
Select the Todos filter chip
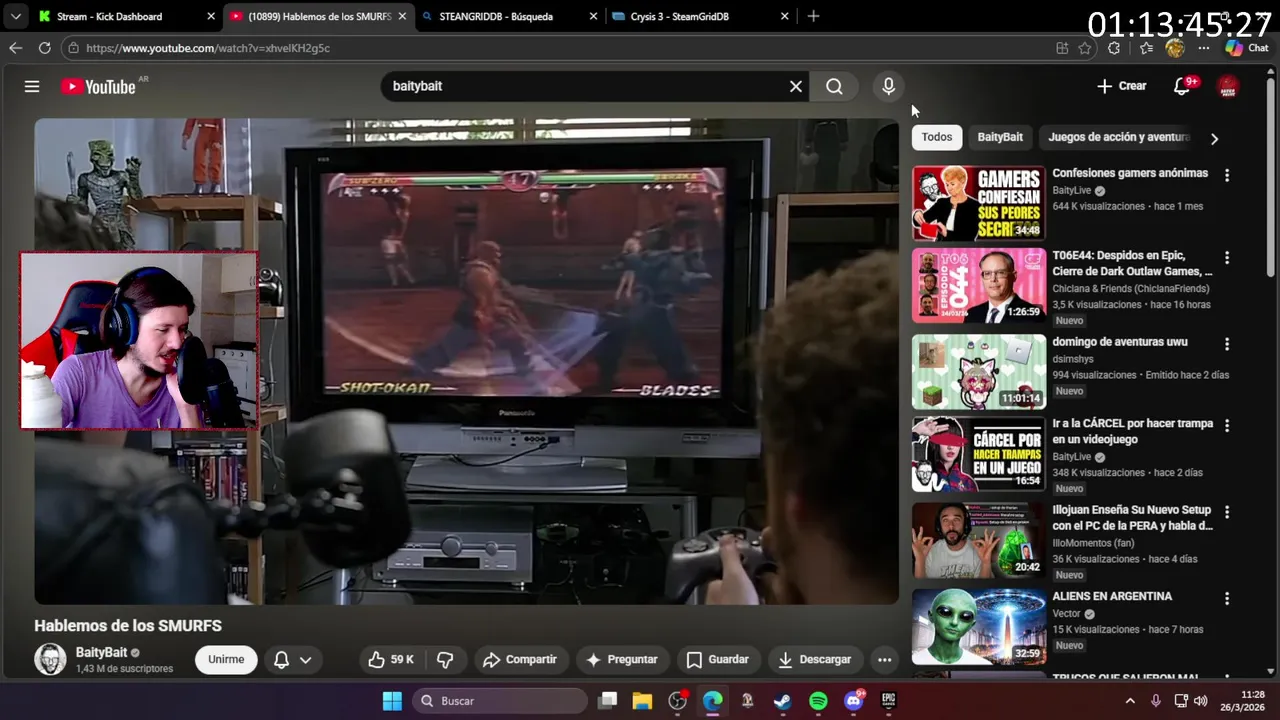[x=937, y=137]
